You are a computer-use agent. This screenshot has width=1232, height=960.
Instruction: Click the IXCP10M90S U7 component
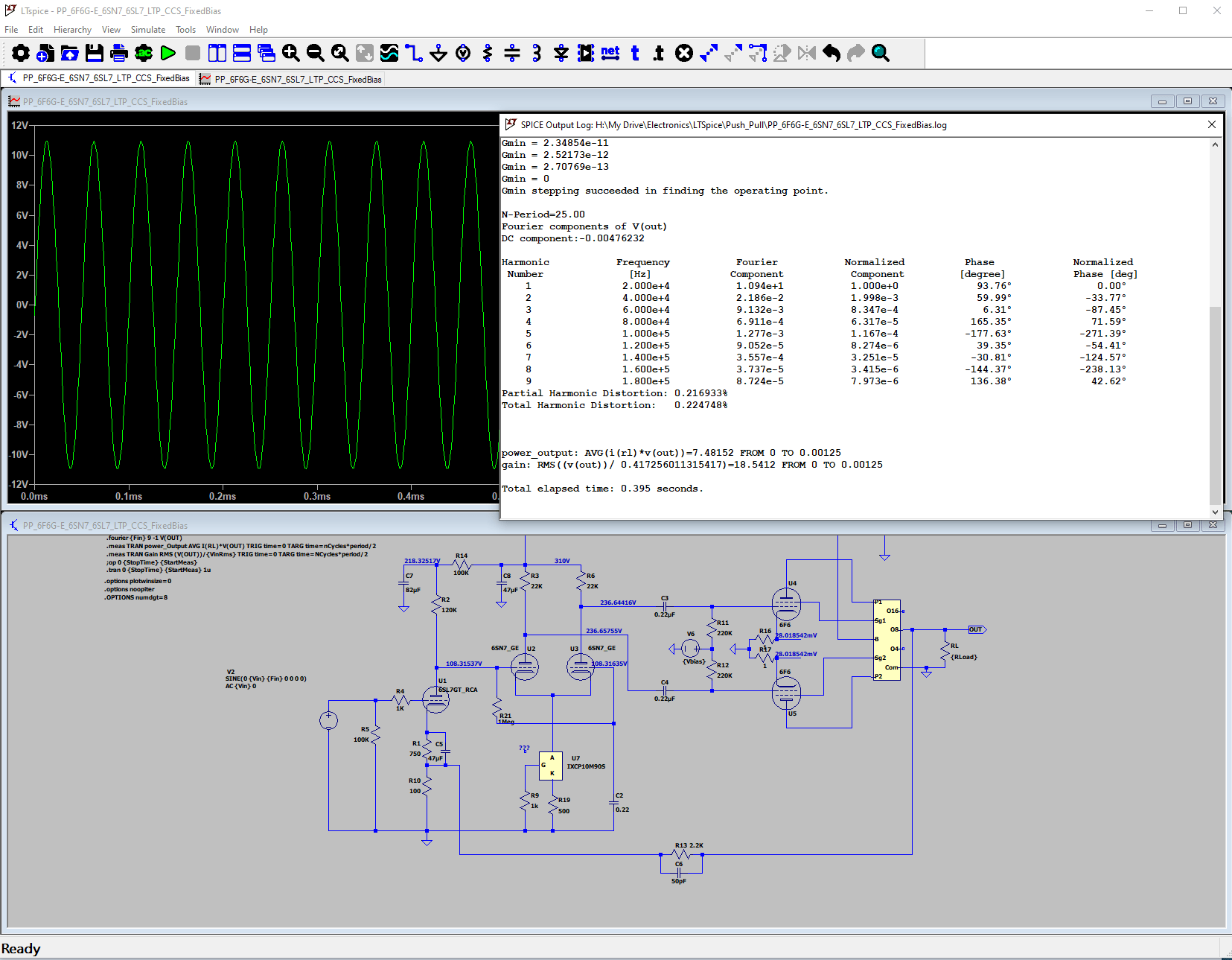click(x=552, y=766)
